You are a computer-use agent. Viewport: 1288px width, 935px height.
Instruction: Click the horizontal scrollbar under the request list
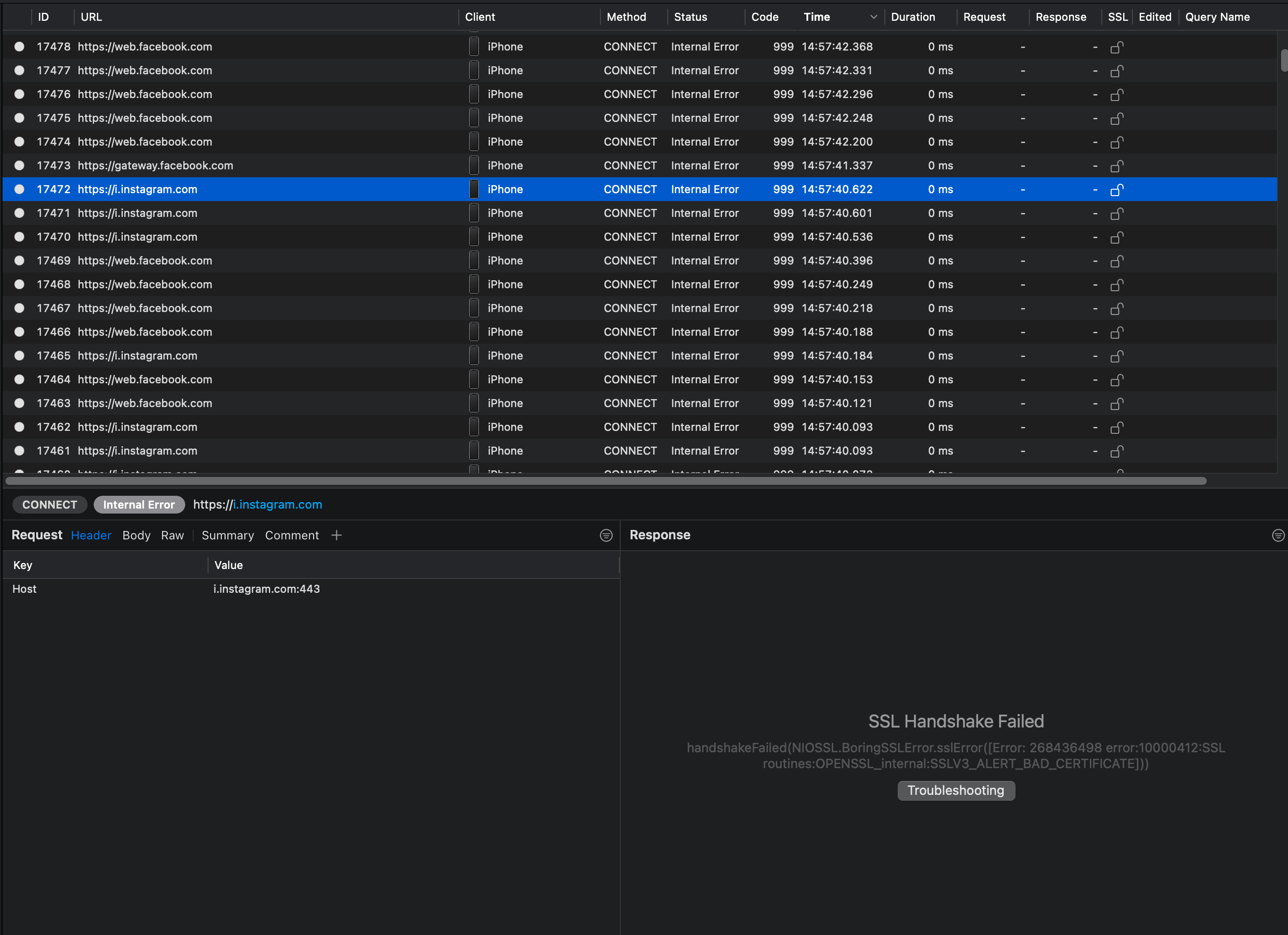(605, 481)
